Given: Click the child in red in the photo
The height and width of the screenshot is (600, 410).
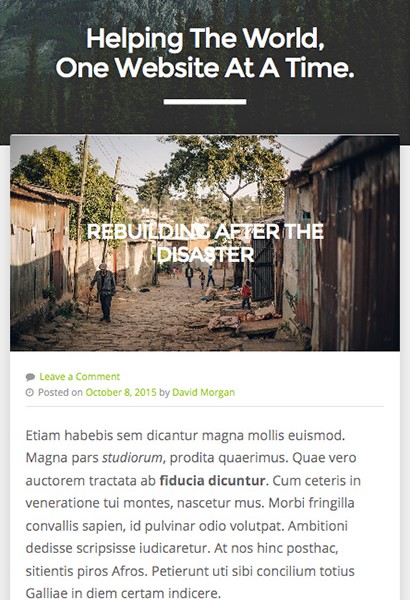Looking at the screenshot, I should (x=246, y=294).
